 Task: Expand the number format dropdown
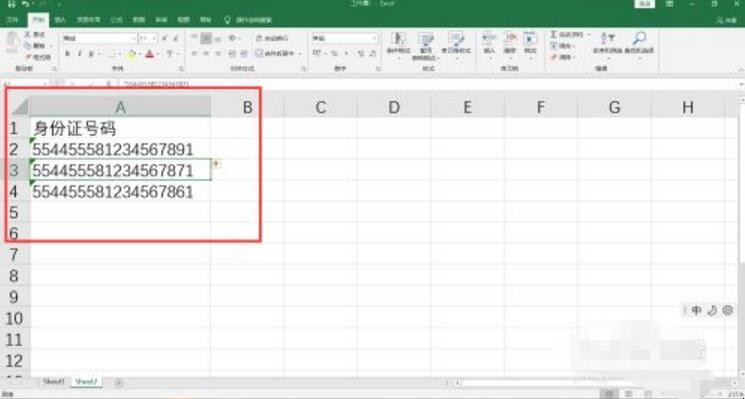point(374,38)
